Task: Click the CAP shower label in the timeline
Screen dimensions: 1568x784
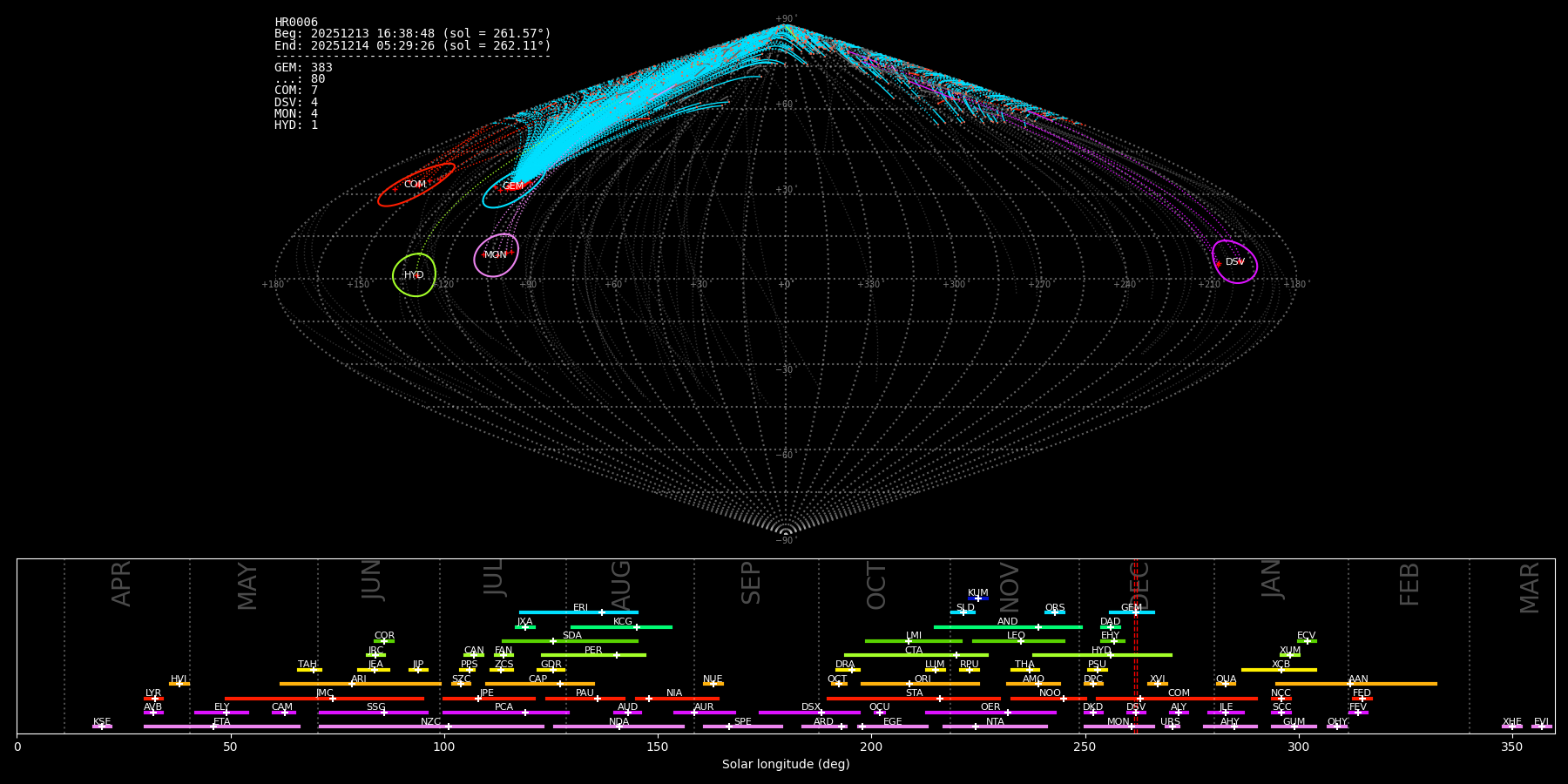Action: (x=538, y=679)
